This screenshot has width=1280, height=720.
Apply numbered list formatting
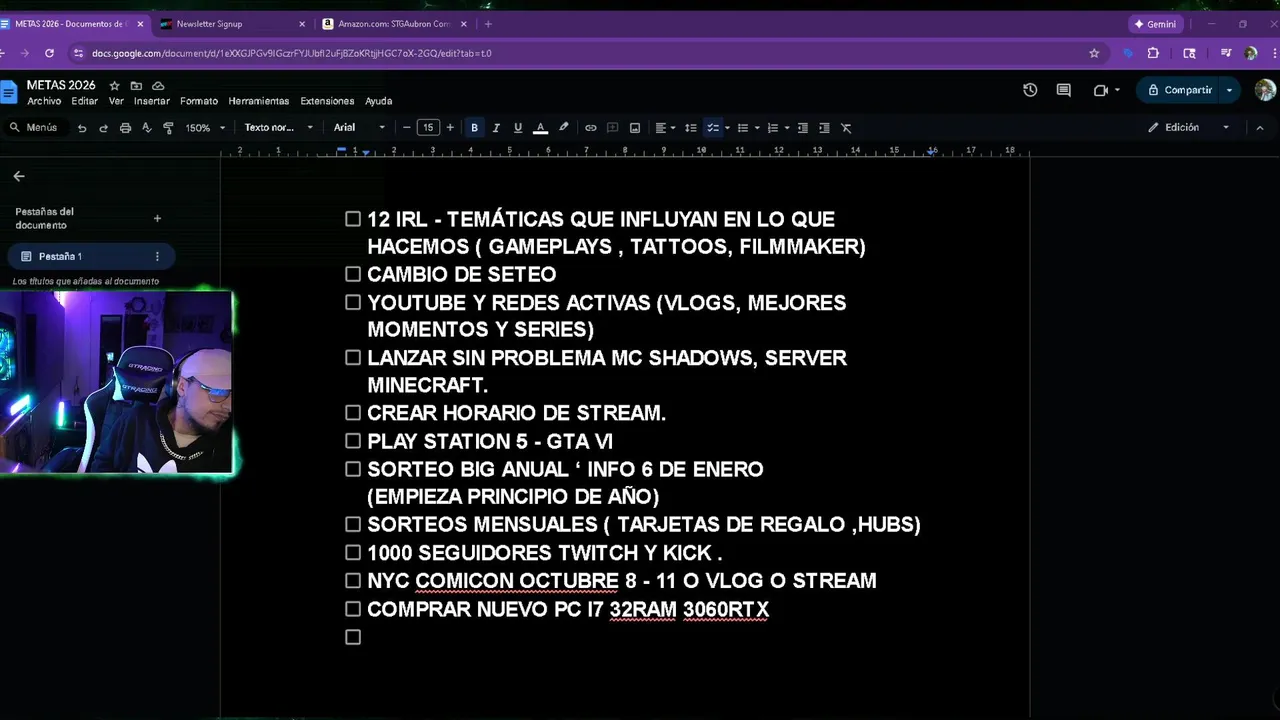pyautogui.click(x=772, y=128)
